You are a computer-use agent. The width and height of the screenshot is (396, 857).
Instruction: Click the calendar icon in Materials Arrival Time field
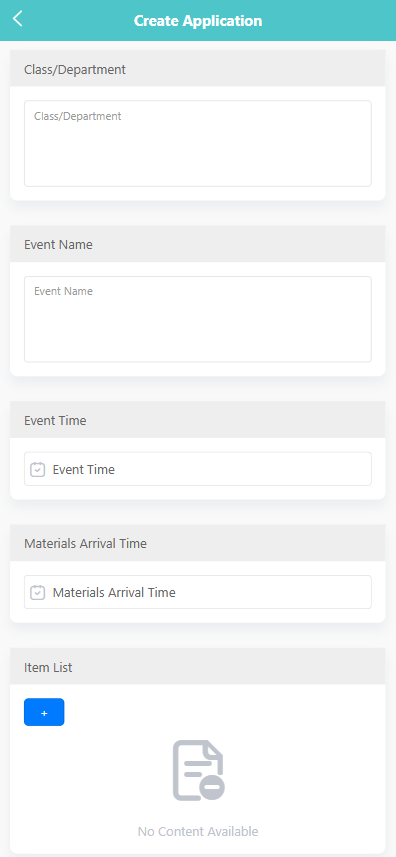[x=37, y=592]
